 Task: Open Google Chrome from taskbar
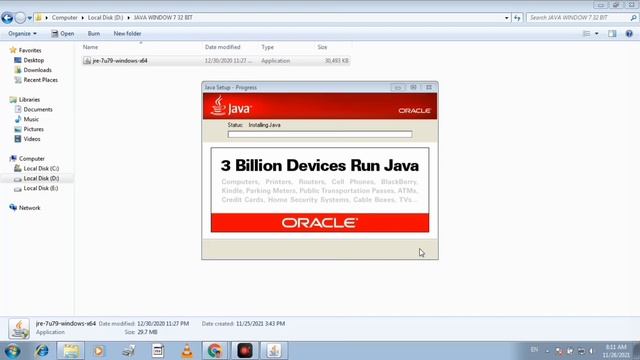(215, 351)
